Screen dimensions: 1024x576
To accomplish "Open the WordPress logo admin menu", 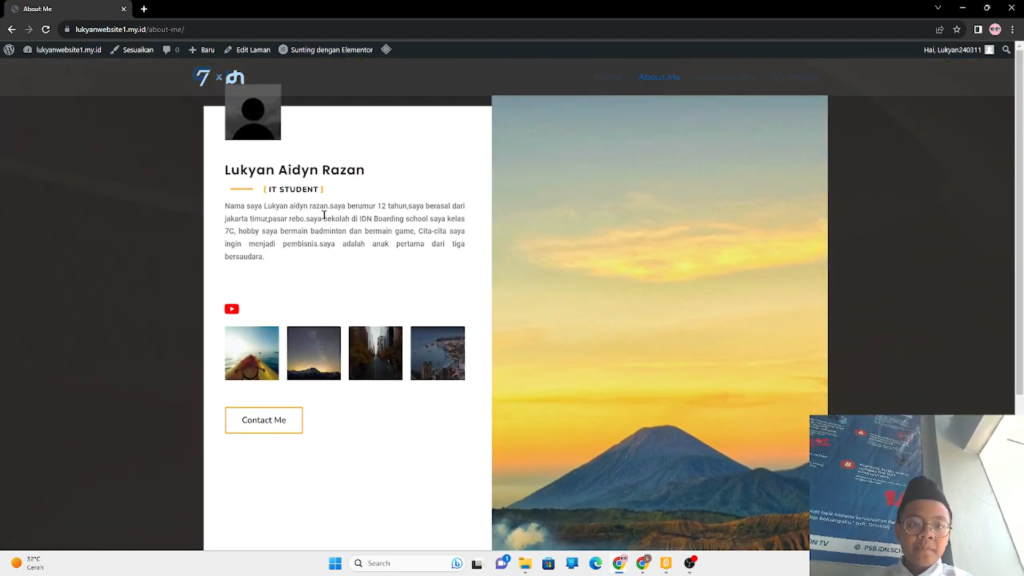I will [x=10, y=49].
